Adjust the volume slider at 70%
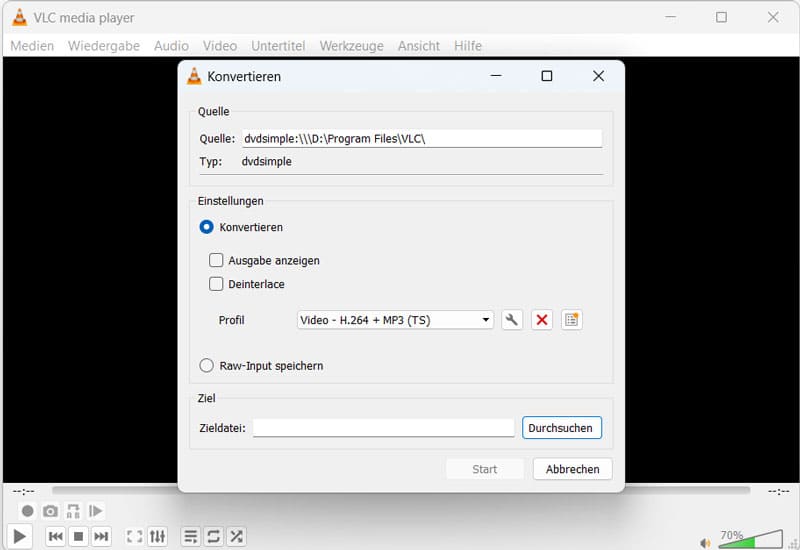The image size is (800, 550). coord(751,539)
